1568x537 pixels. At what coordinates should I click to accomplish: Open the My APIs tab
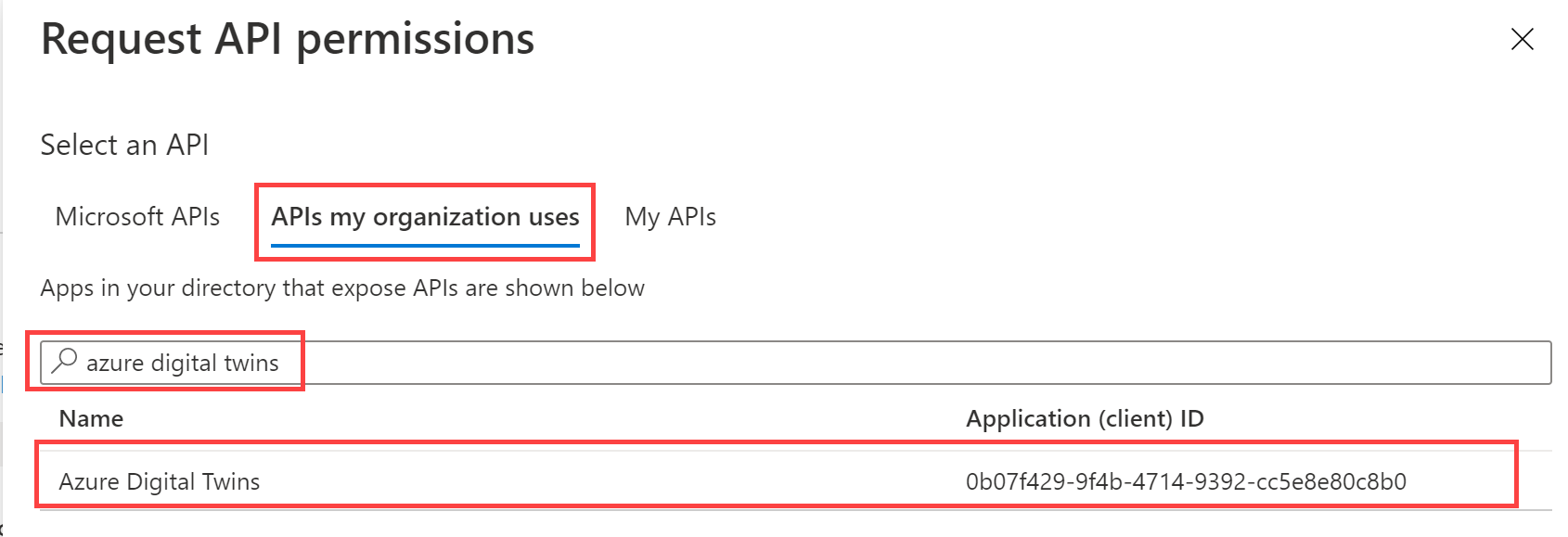click(670, 217)
